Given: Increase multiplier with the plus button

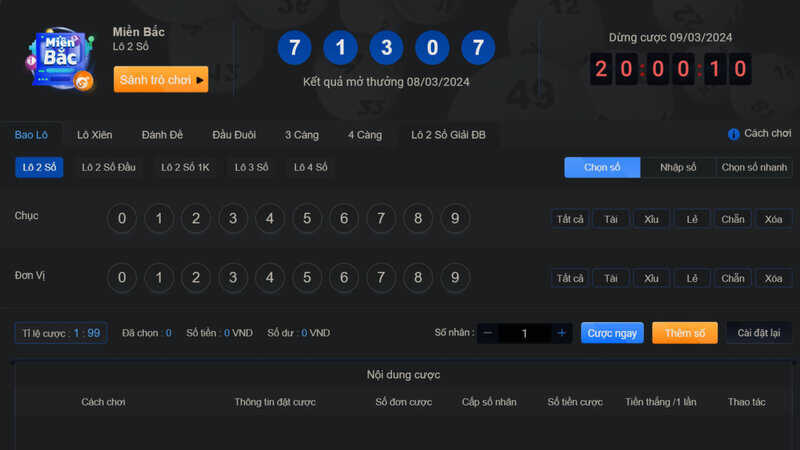Looking at the screenshot, I should point(561,333).
